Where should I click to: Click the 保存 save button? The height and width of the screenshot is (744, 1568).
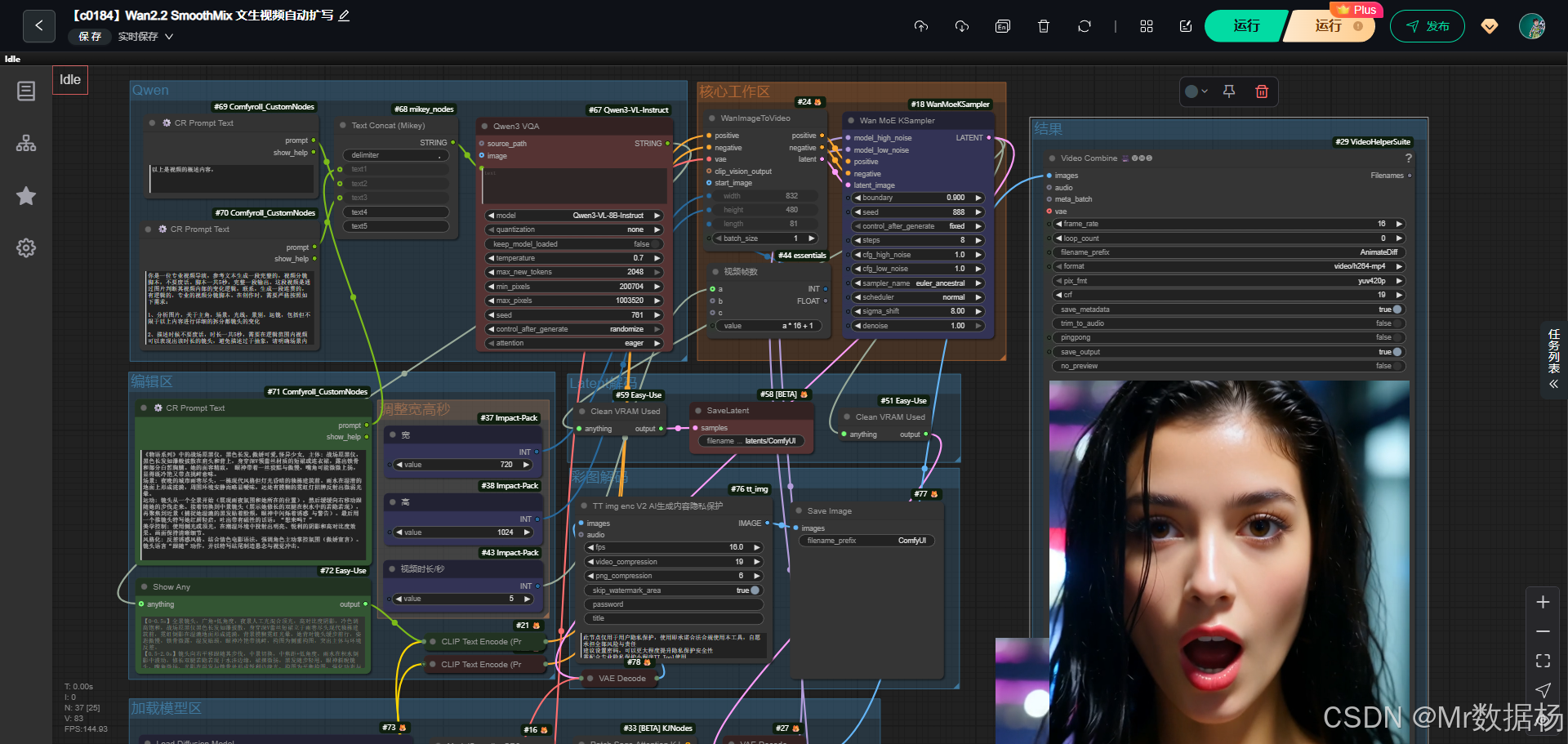[x=90, y=37]
